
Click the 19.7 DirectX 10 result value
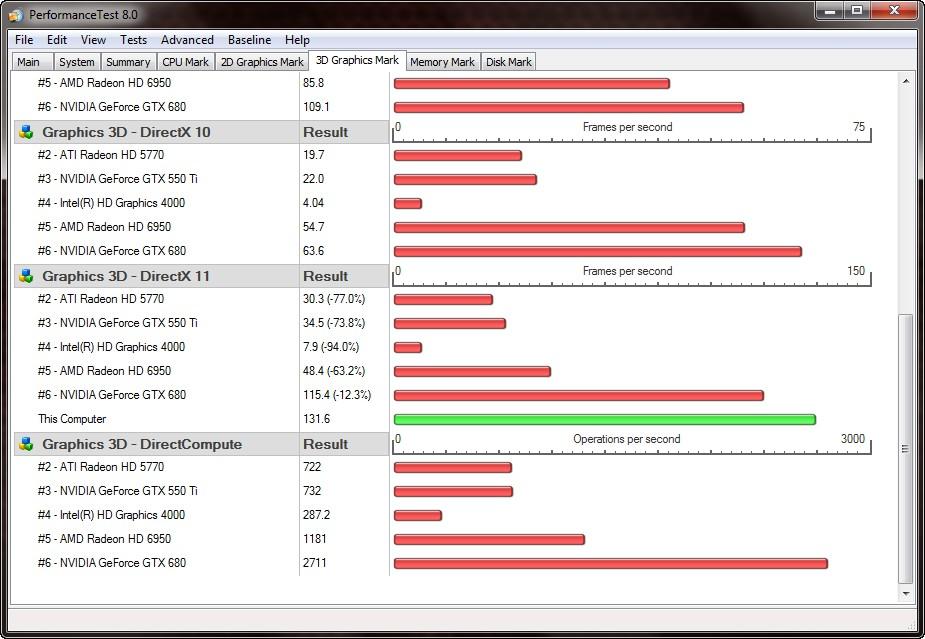[313, 155]
